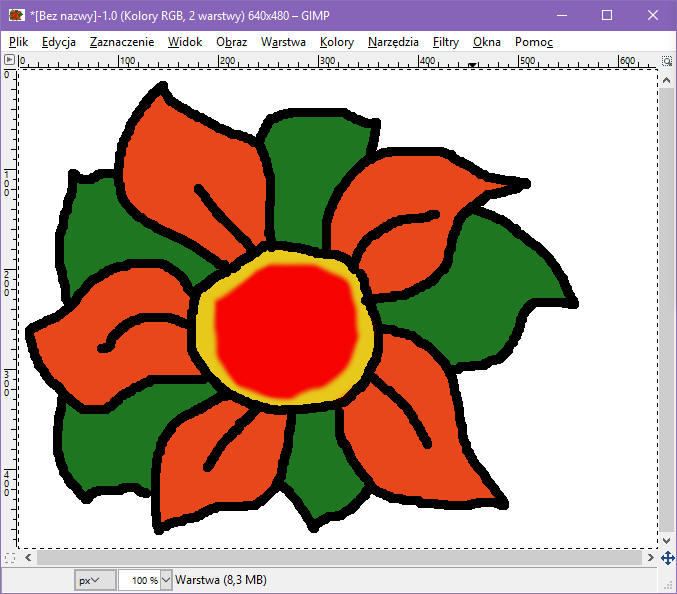Viewport: 677px width, 594px height.
Task: Open the Plik menu
Action: click(18, 42)
